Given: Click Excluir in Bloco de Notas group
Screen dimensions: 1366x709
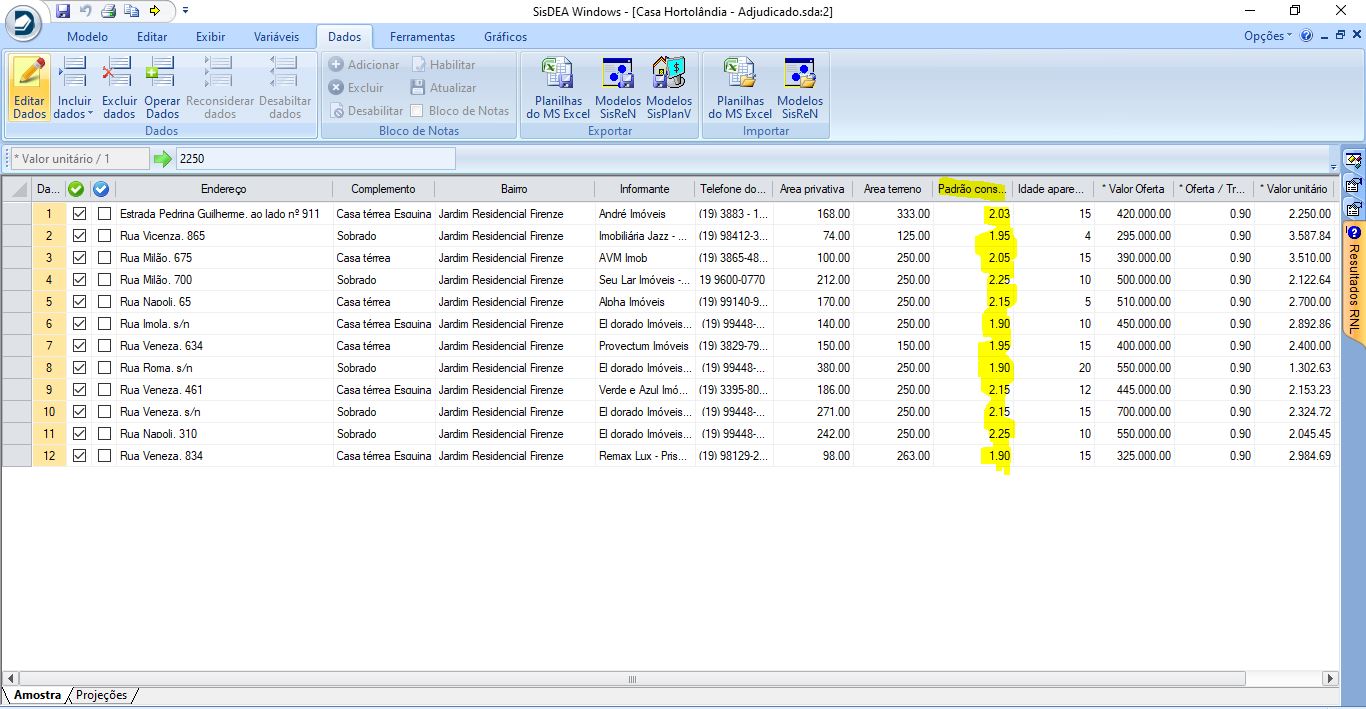Looking at the screenshot, I should (356, 87).
